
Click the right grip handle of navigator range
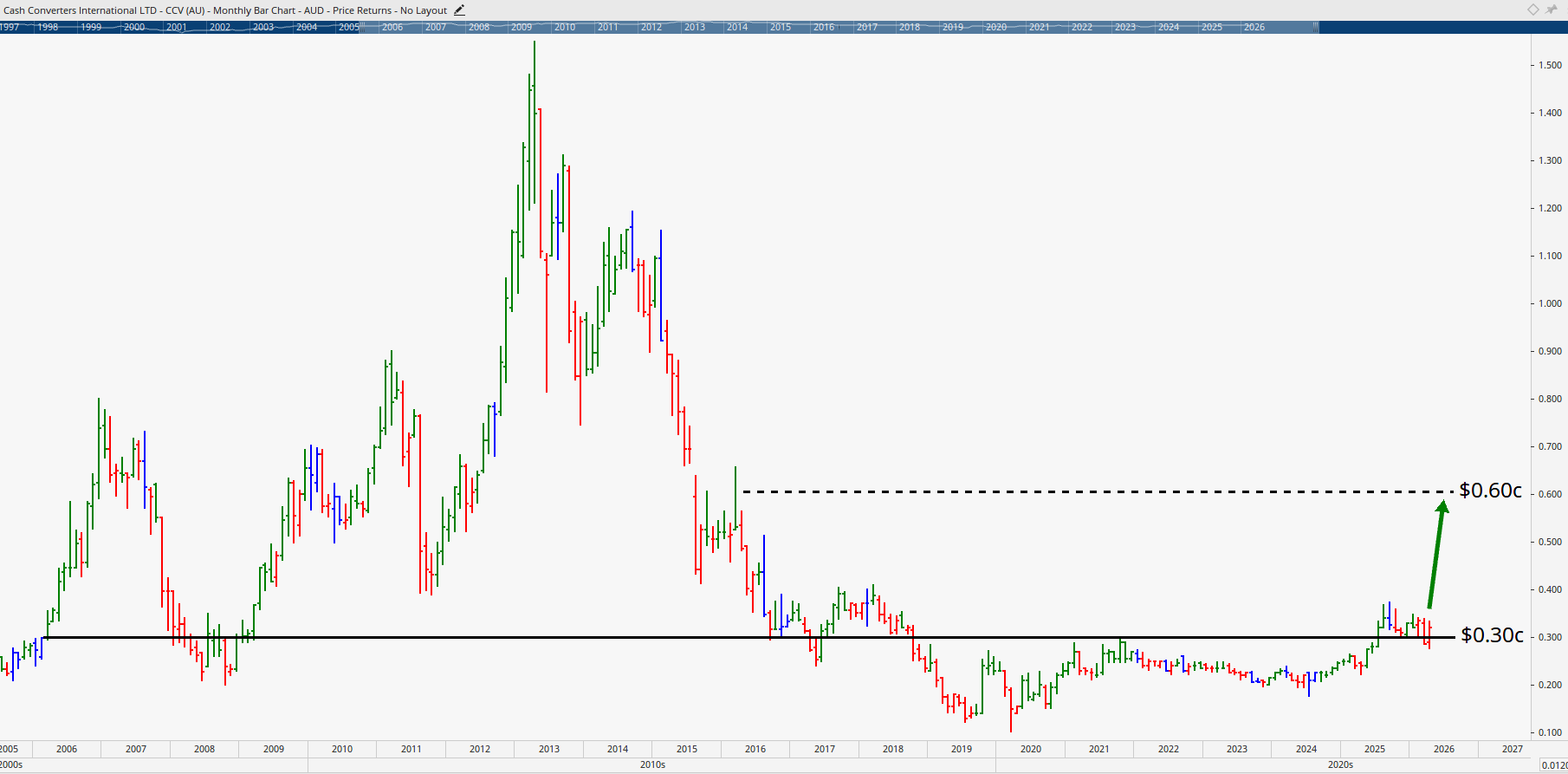point(1316,27)
